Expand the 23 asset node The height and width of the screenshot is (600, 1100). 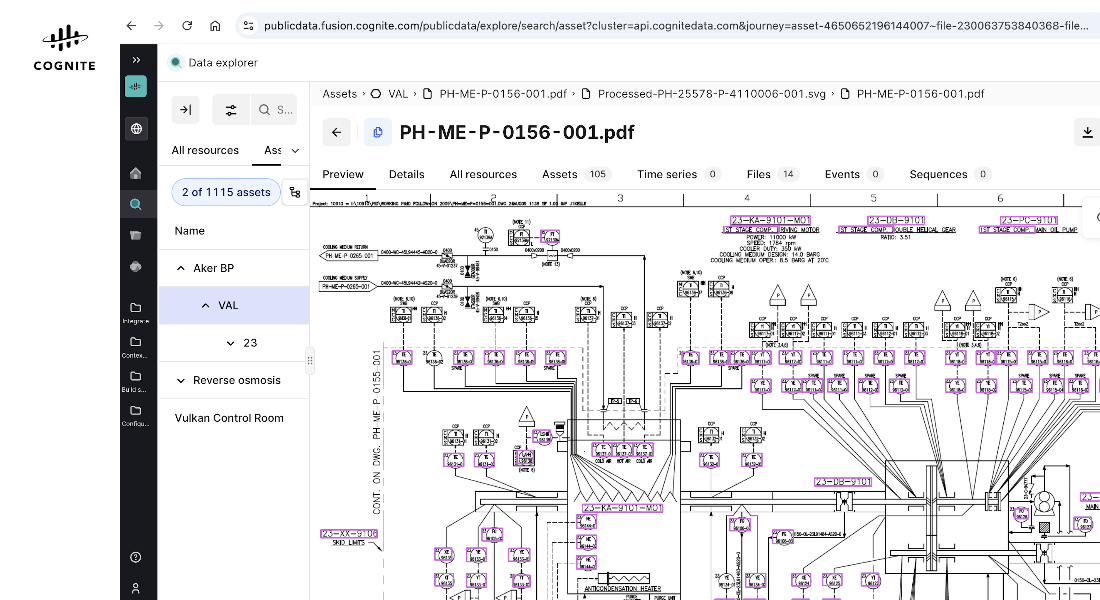click(x=230, y=343)
